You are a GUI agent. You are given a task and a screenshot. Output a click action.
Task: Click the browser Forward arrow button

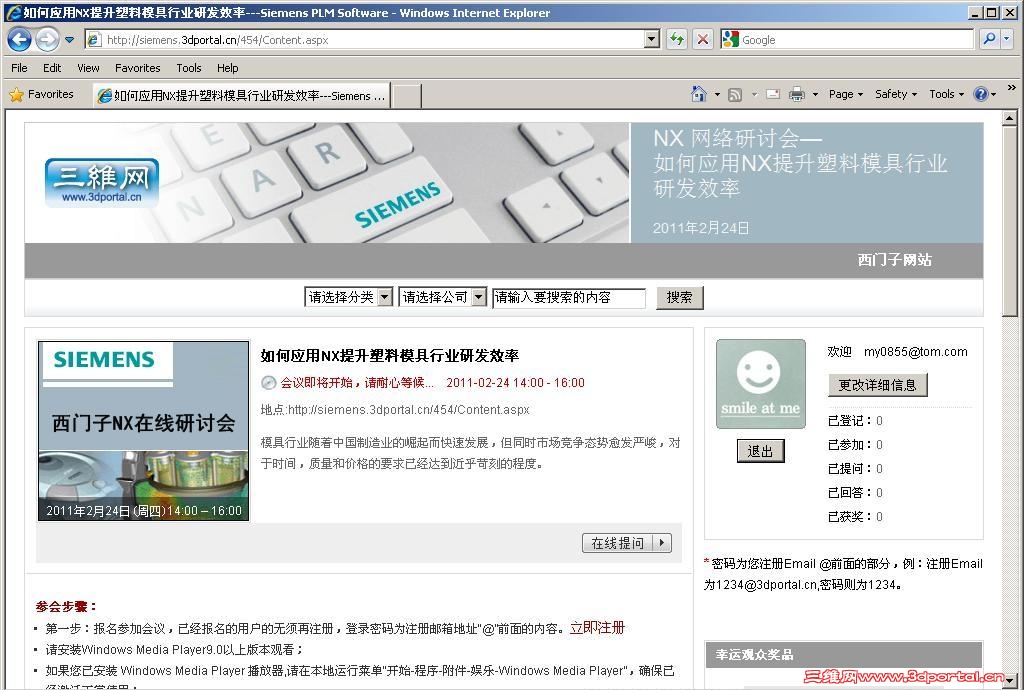(x=47, y=40)
